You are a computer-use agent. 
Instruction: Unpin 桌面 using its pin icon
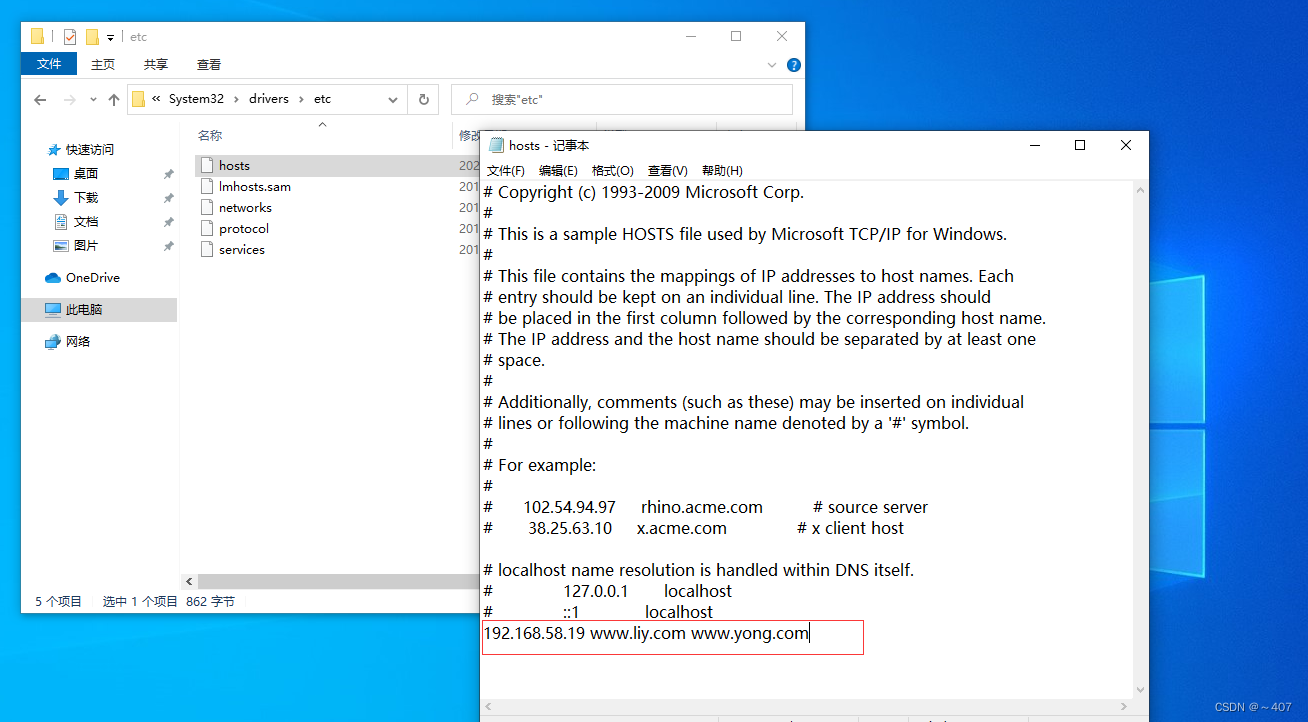pos(168,174)
